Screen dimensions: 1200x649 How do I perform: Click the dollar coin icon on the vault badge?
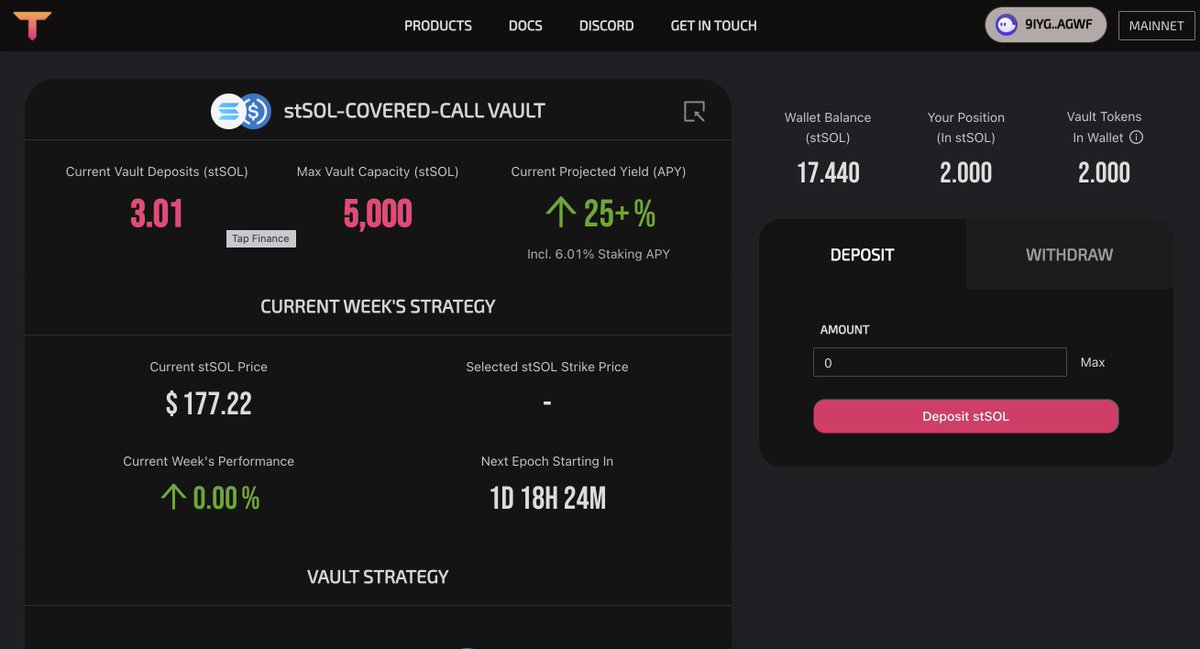click(254, 111)
